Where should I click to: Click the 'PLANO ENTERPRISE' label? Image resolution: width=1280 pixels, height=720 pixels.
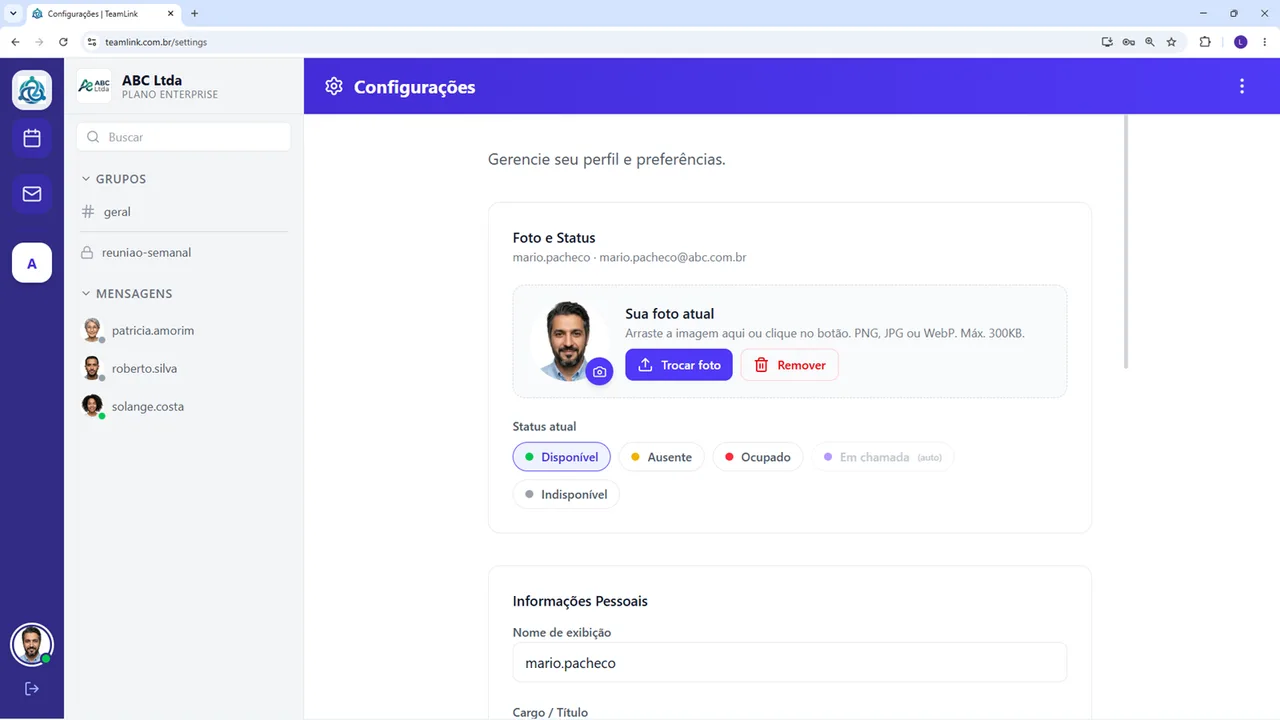pyautogui.click(x=170, y=95)
